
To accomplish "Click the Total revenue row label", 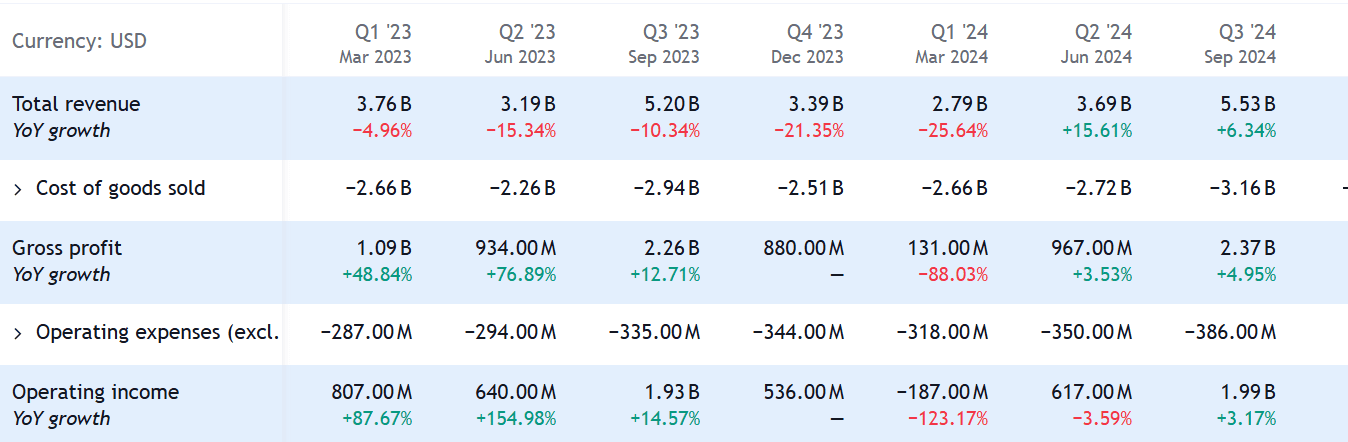I will click(76, 104).
